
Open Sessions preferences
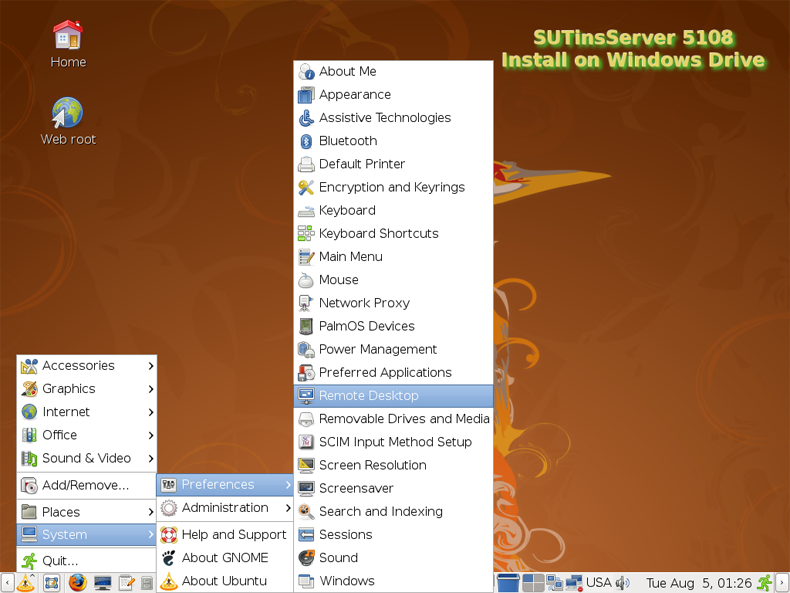(x=393, y=535)
